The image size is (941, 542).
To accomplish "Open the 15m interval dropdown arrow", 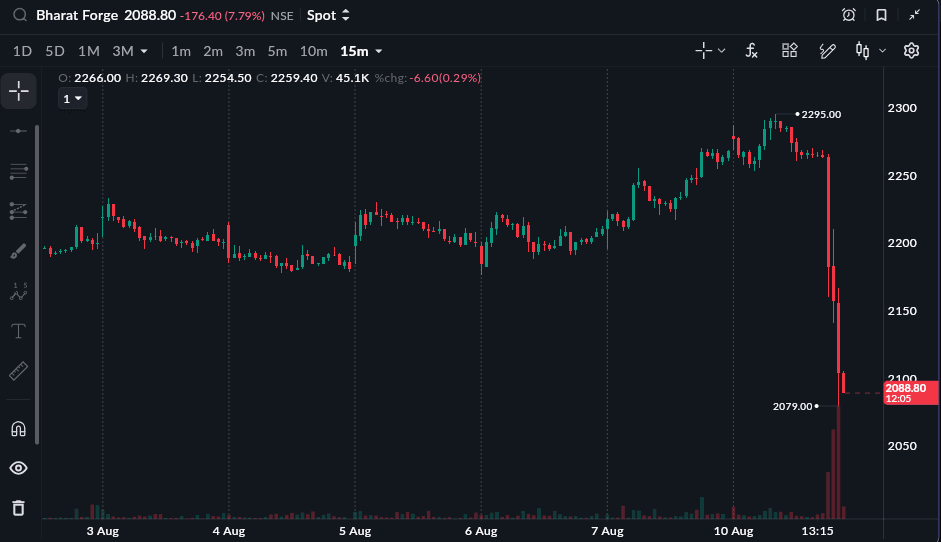I will [x=379, y=52].
